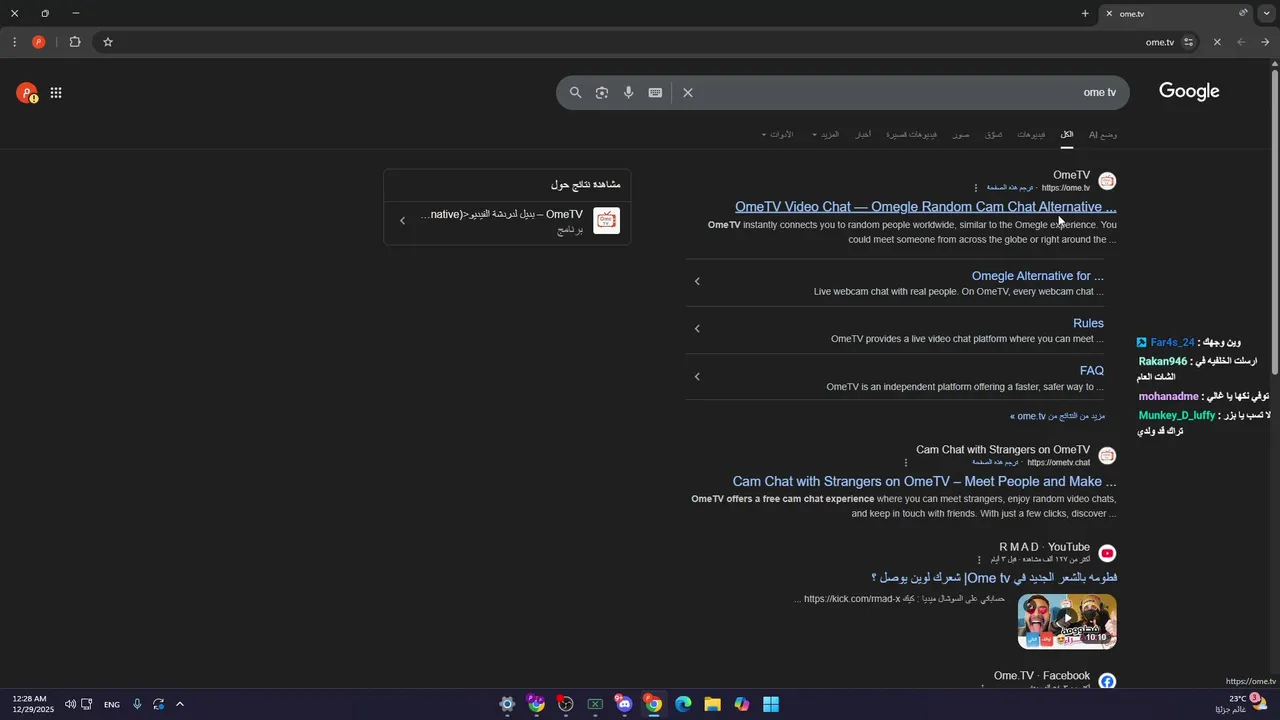
Task: Open the Omegle Alternative for sitelink
Action: [1037, 276]
